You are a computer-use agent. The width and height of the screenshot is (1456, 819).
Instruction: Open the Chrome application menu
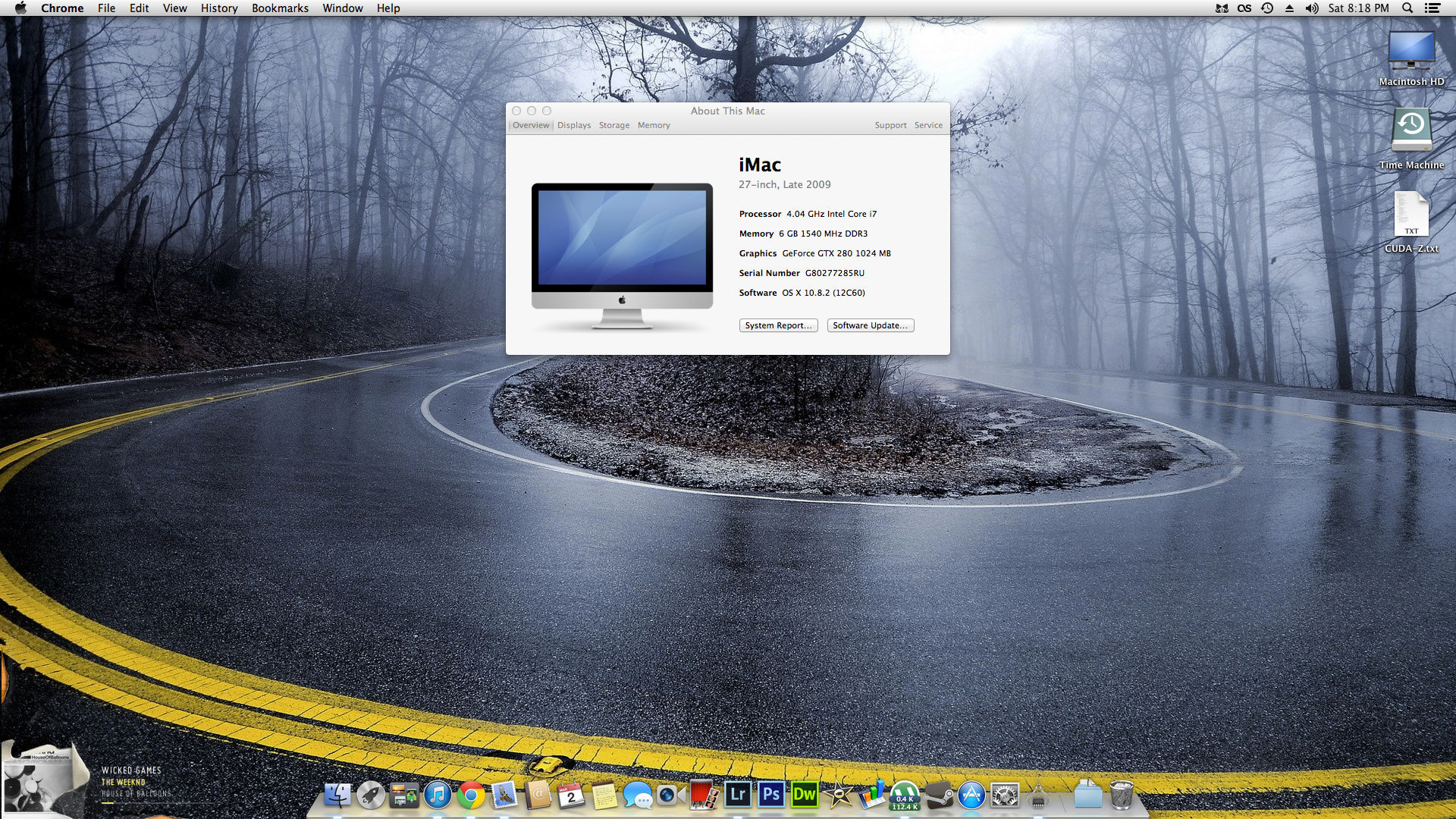click(x=62, y=8)
